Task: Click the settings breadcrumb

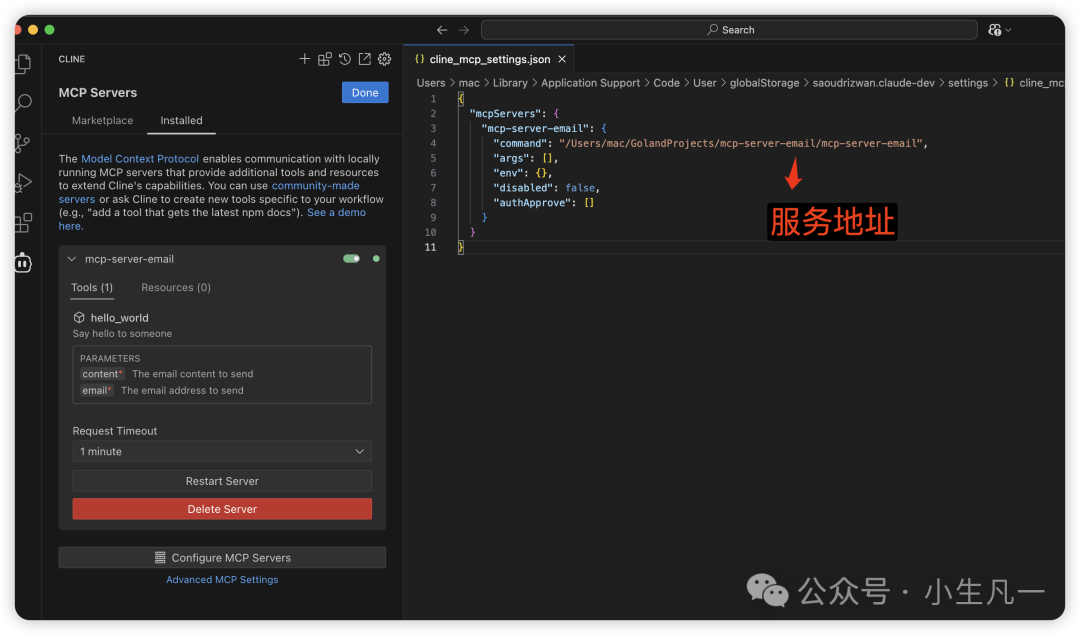Action: pos(968,83)
